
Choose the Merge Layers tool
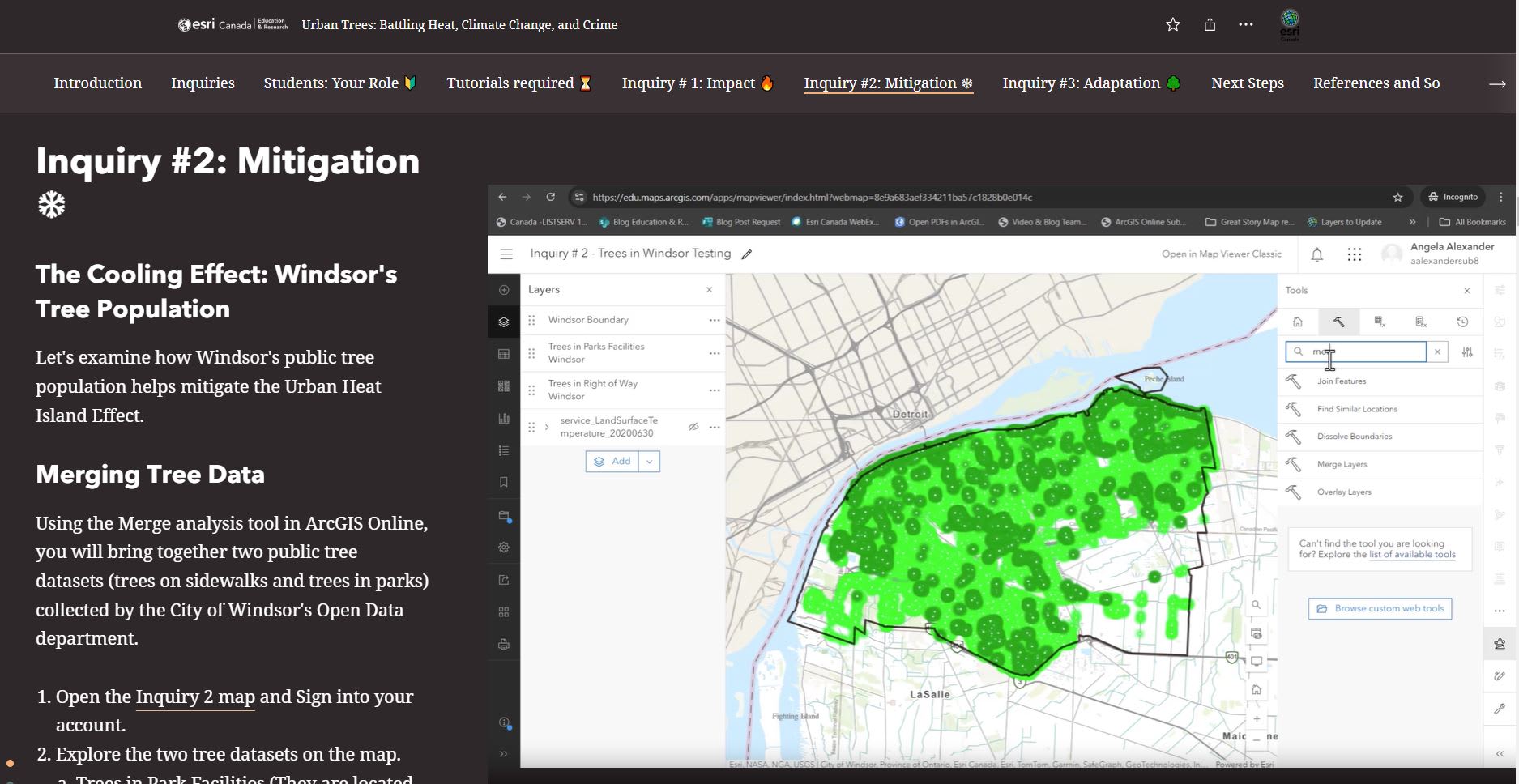1380,464
